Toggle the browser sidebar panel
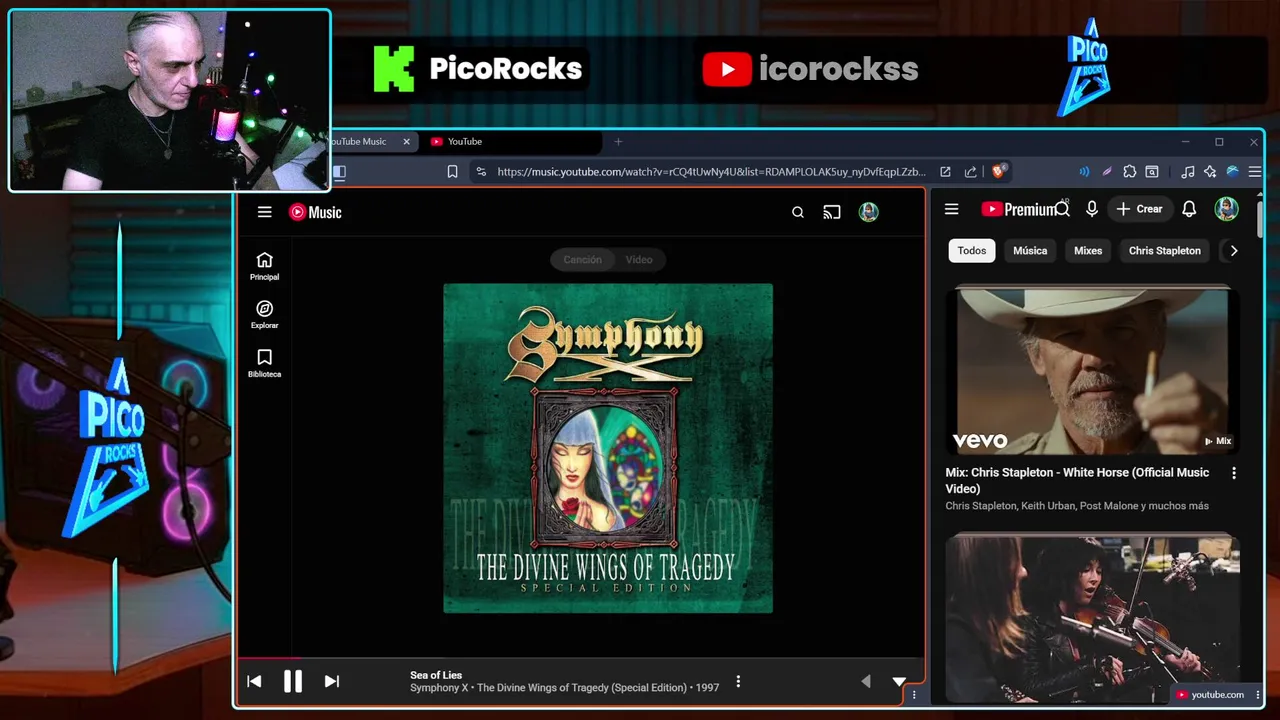 (x=340, y=172)
